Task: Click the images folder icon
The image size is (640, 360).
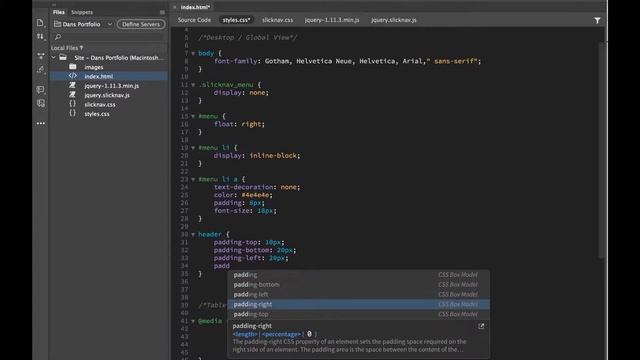Action: (x=73, y=67)
